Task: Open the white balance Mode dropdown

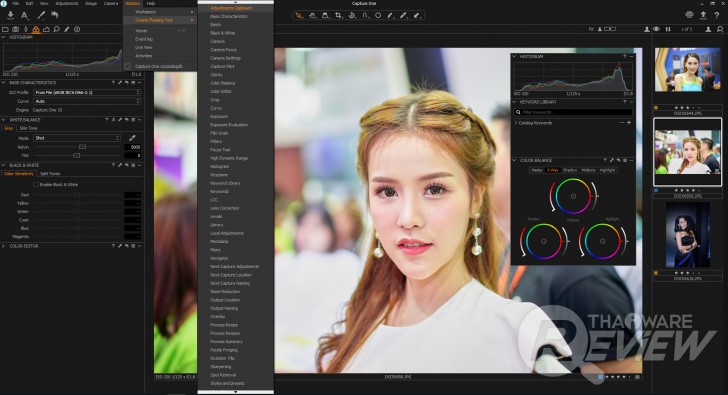Action: pos(77,138)
